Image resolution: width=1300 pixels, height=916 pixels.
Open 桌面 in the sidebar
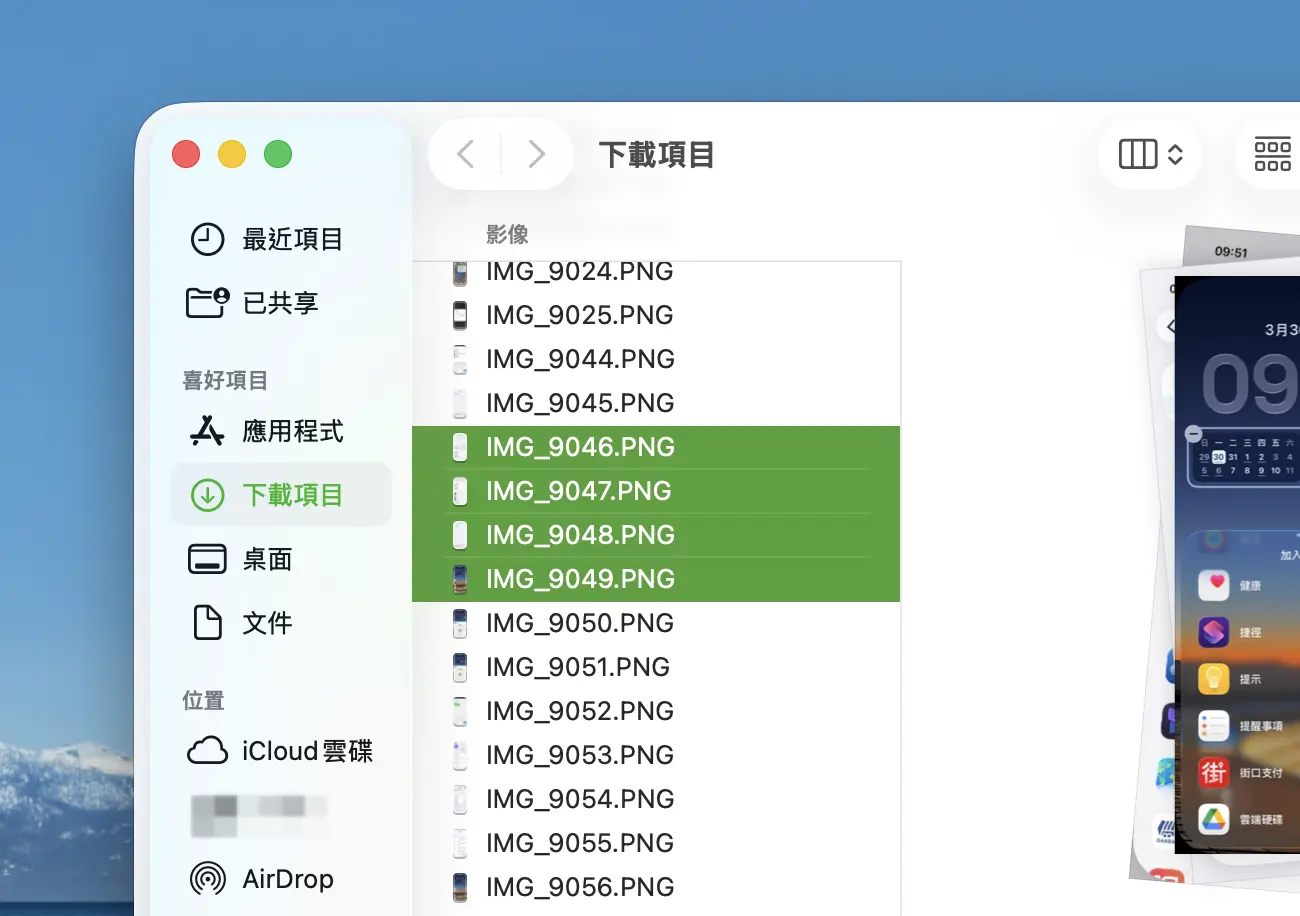[x=280, y=559]
